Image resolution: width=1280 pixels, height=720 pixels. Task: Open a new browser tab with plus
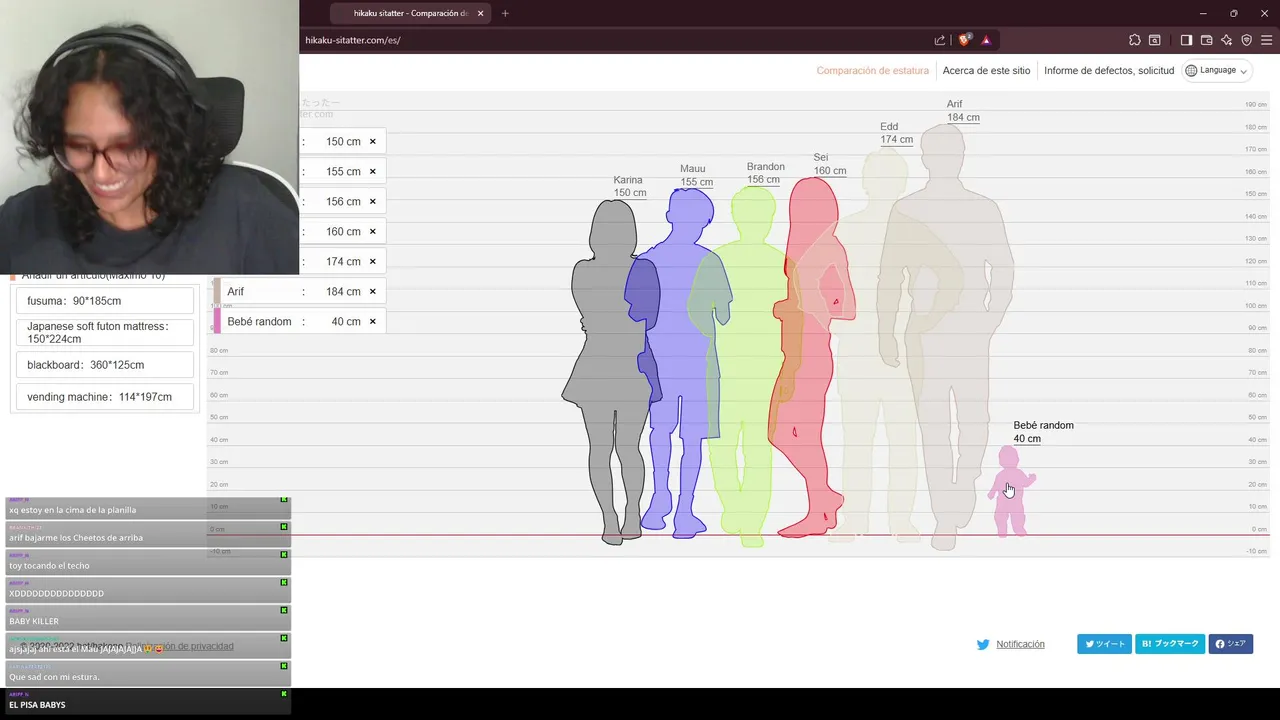point(505,13)
